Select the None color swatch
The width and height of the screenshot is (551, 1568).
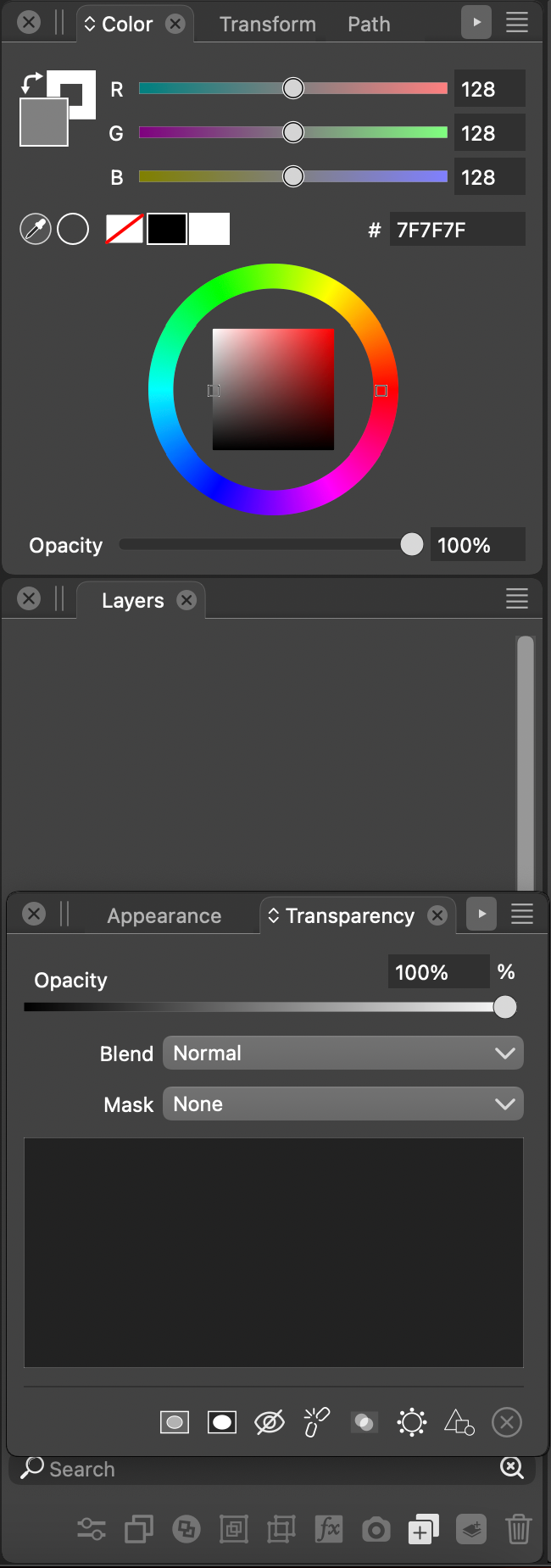[125, 229]
